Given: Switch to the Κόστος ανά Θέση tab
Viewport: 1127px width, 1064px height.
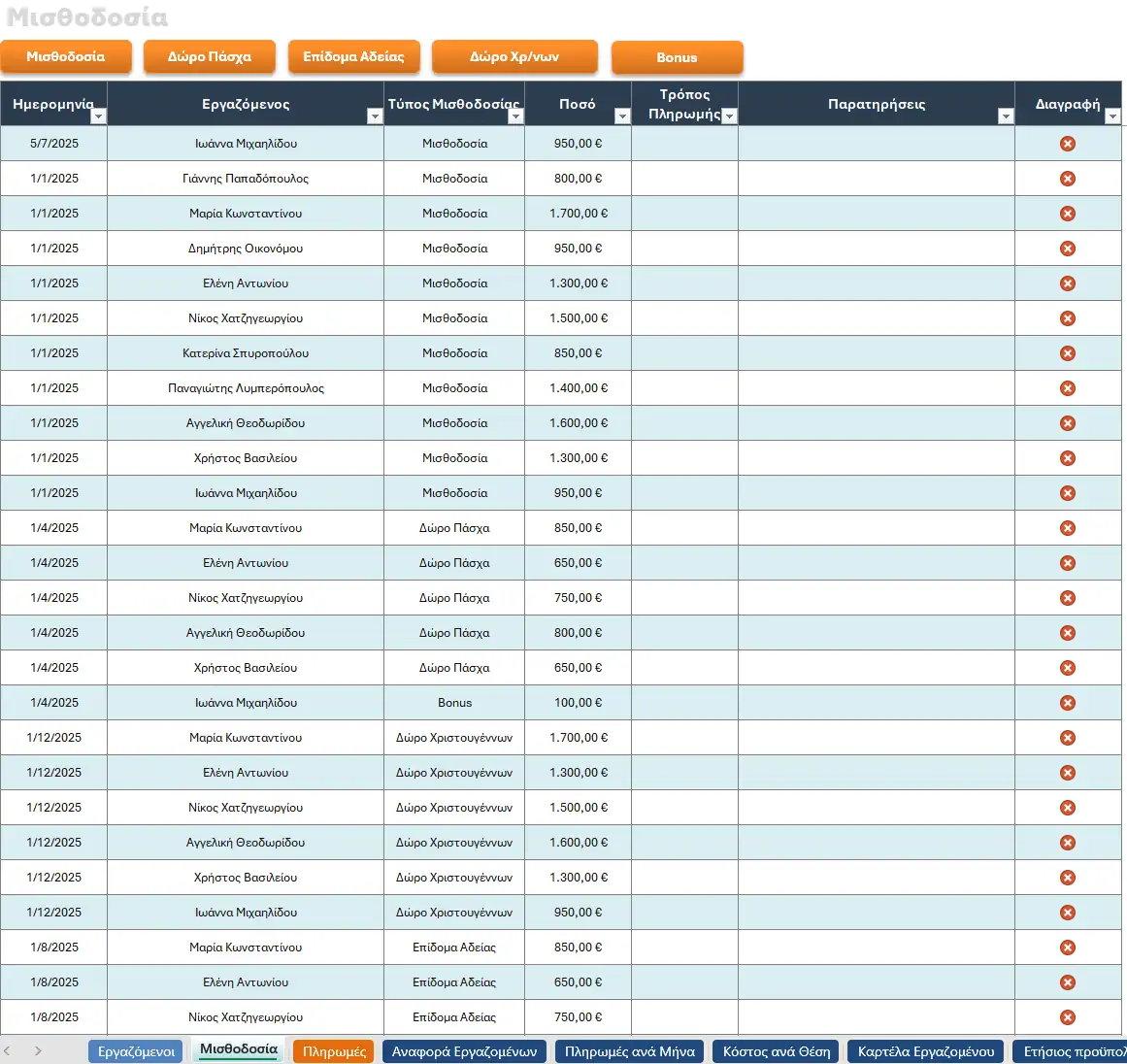Looking at the screenshot, I should (x=777, y=1051).
